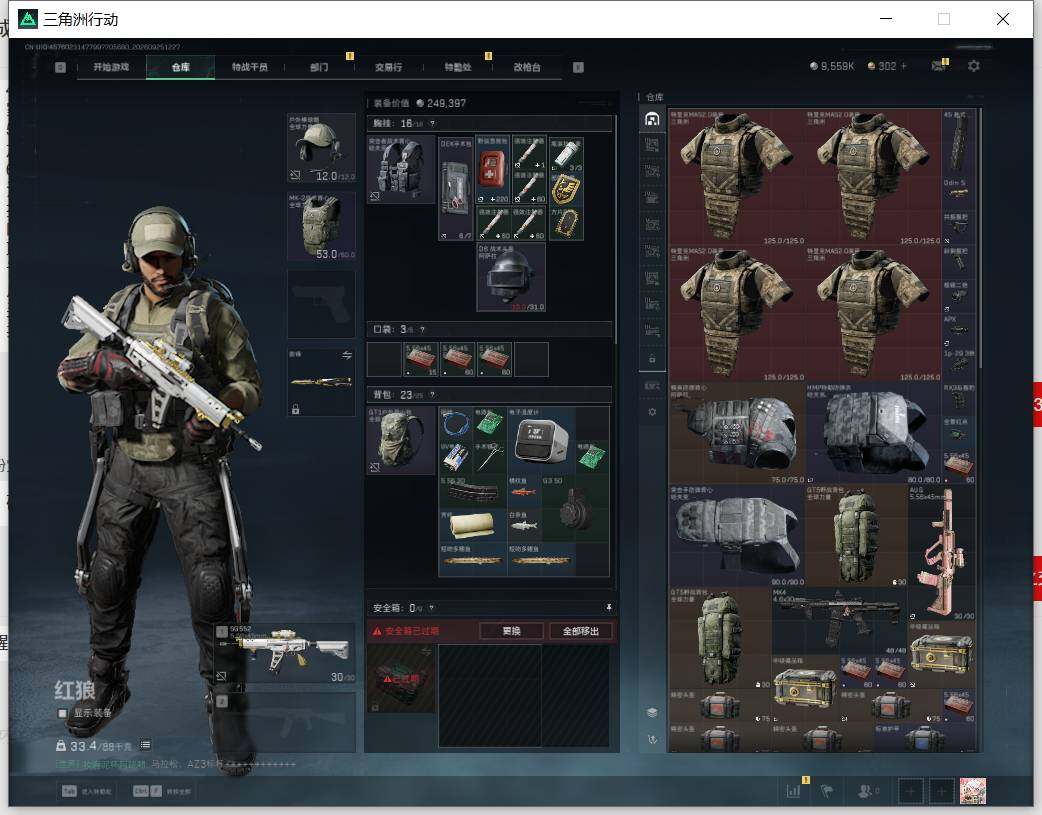Viewport: 1042px width, 815px height.
Task: Open the warehouse sidebar gear icon
Action: (652, 412)
